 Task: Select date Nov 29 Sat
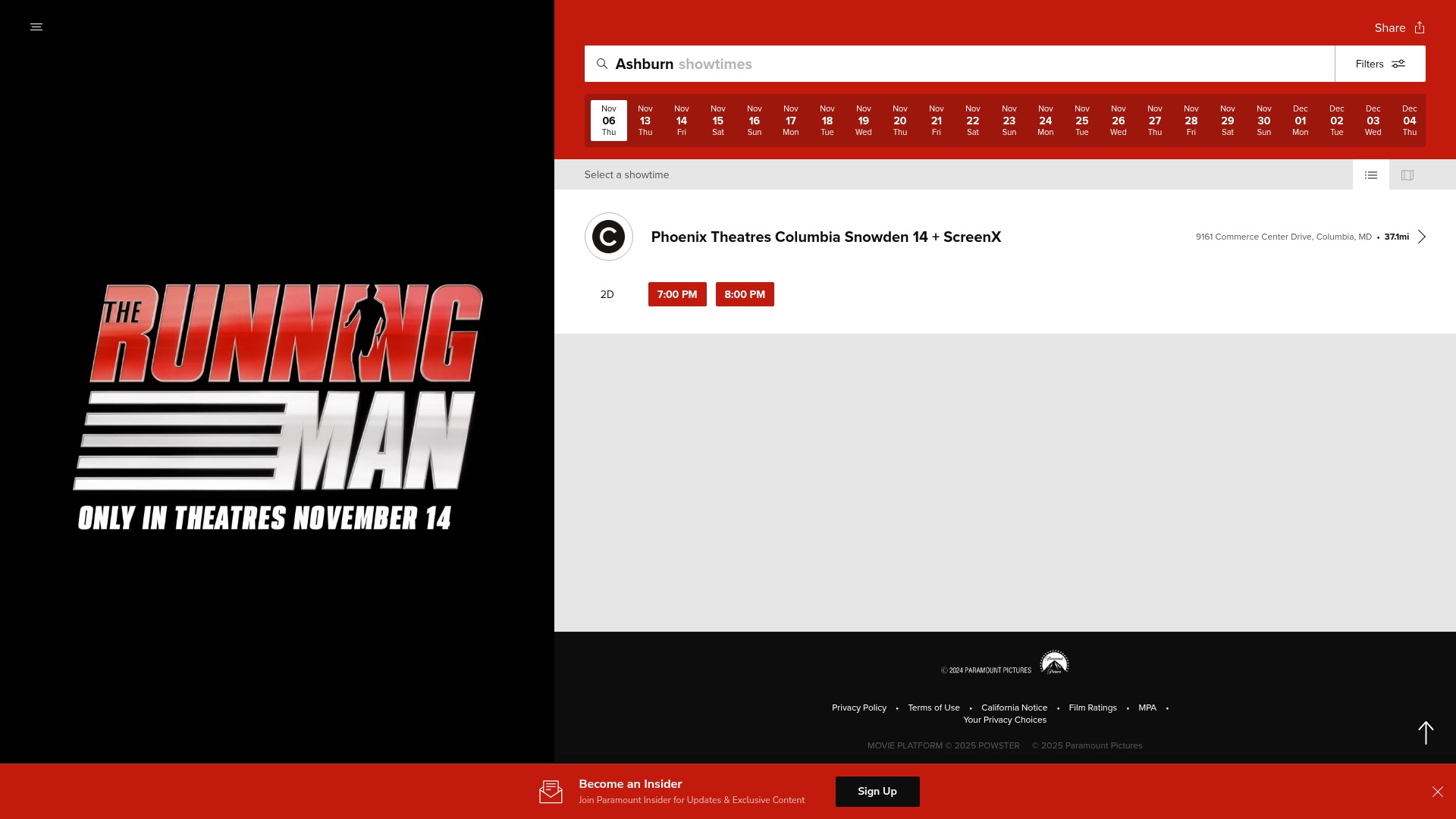(x=1228, y=121)
